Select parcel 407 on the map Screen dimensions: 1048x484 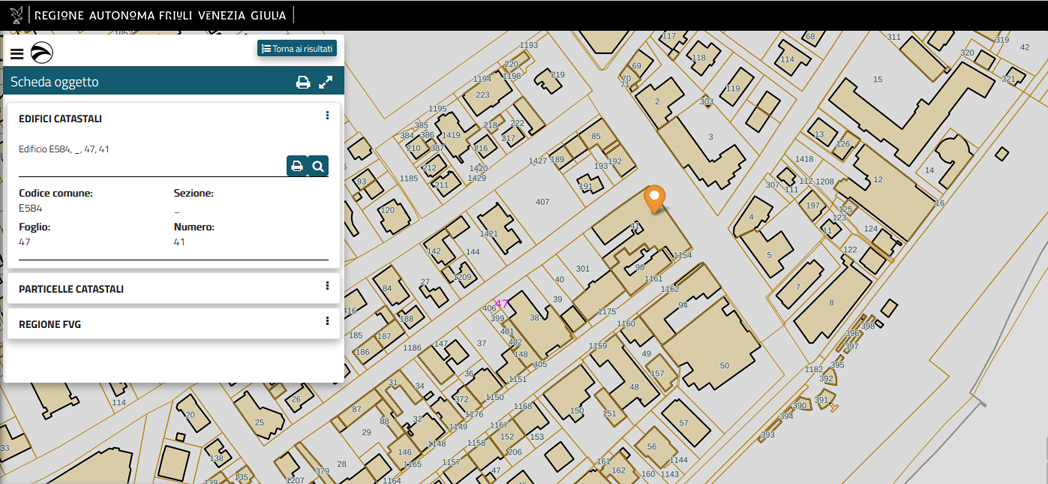[x=542, y=202]
